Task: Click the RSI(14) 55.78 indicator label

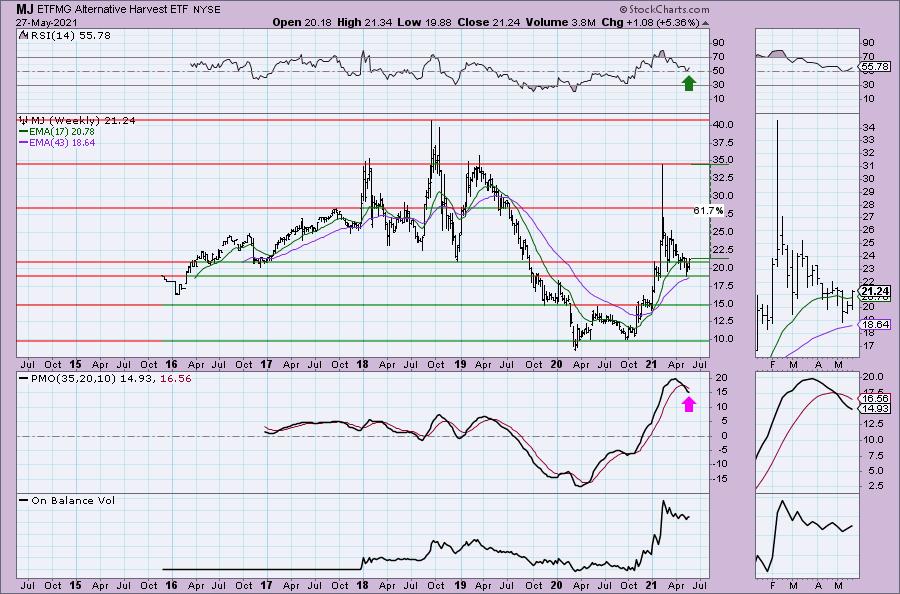Action: (x=70, y=36)
